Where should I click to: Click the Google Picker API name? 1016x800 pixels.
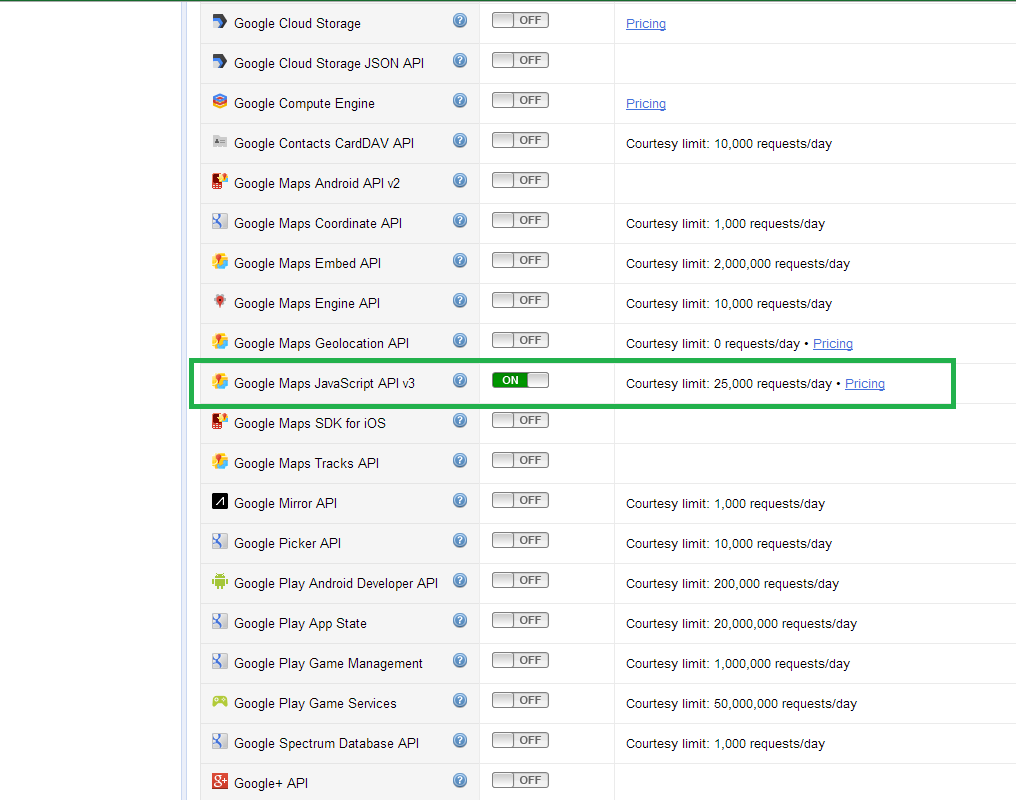click(x=287, y=543)
